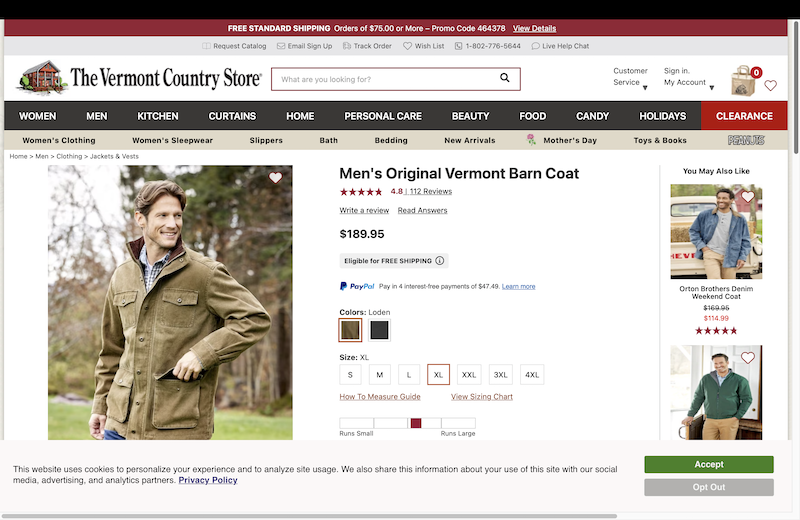Click the Peanuts logo in subnav
Image resolution: width=800 pixels, height=520 pixels.
point(745,141)
